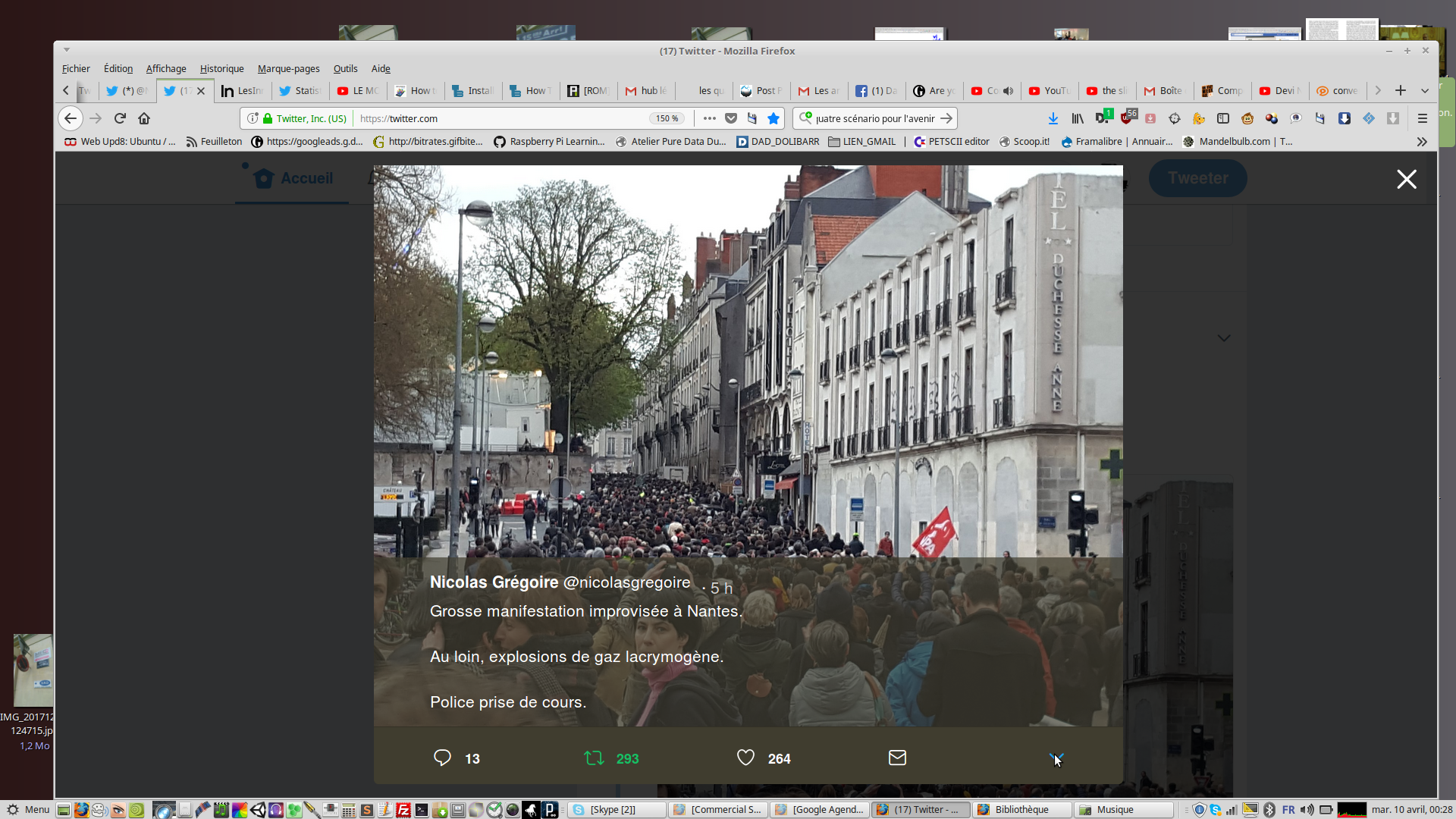Open the Historique menu
This screenshot has width=1456, height=819.
click(x=221, y=68)
